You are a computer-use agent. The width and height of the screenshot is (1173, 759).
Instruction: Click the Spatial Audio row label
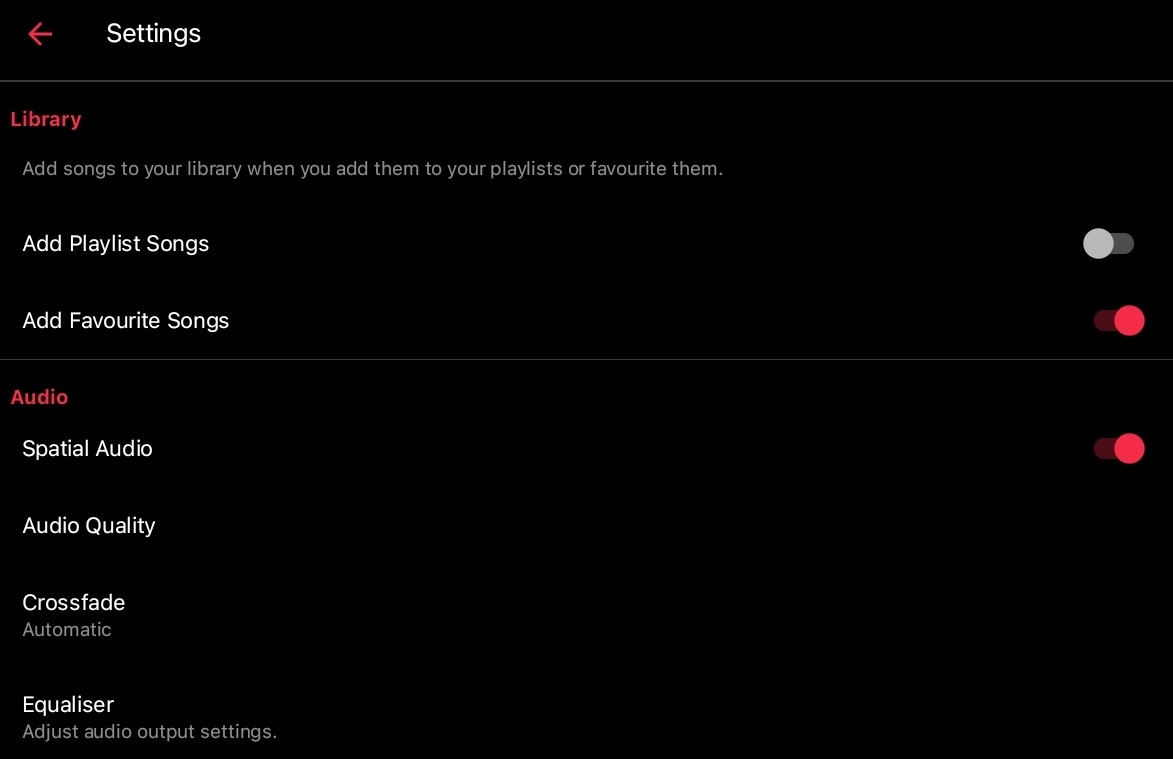(x=87, y=448)
